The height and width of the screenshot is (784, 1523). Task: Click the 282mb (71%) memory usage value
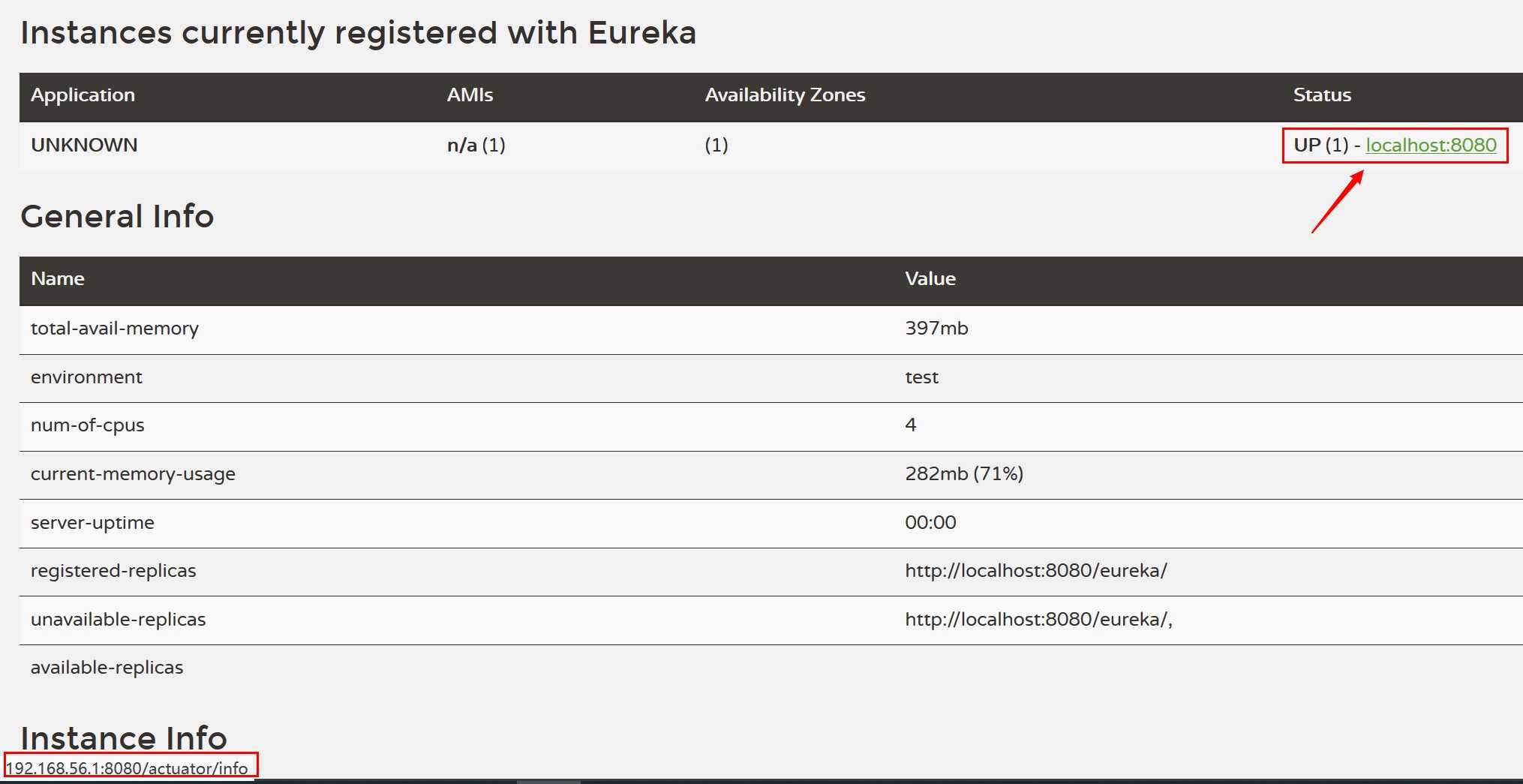coord(964,473)
